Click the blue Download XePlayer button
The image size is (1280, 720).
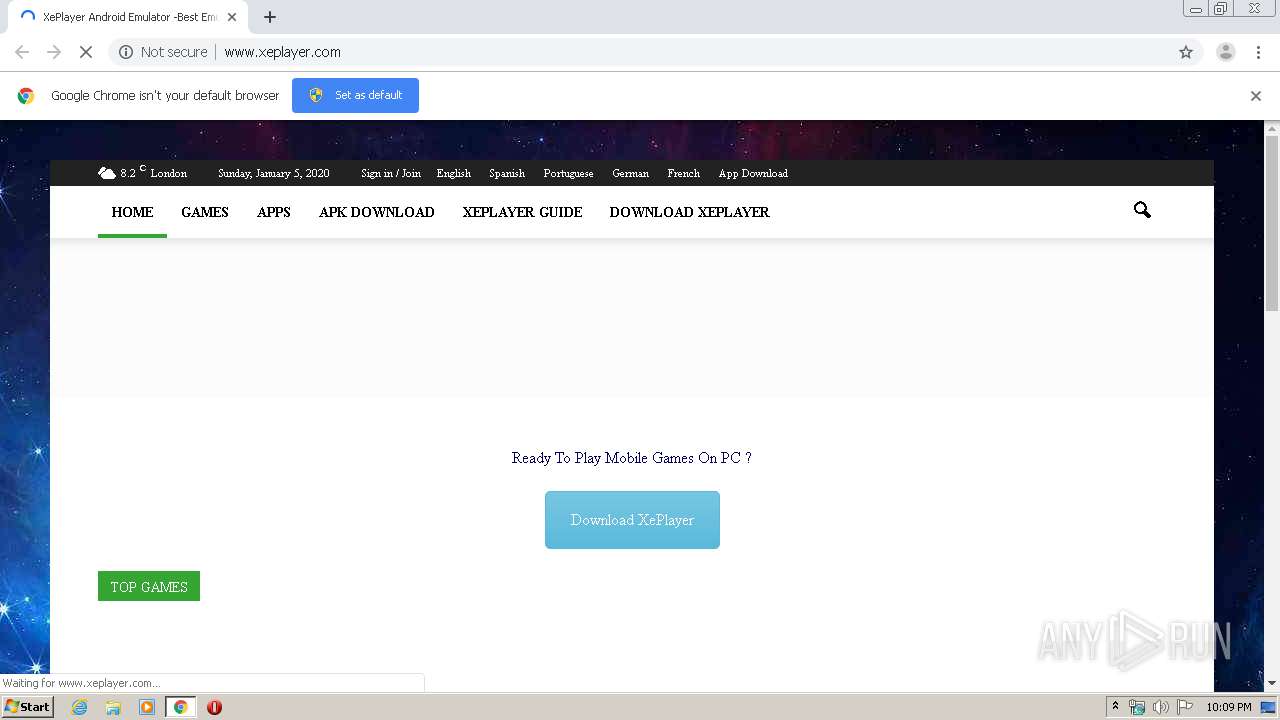632,520
